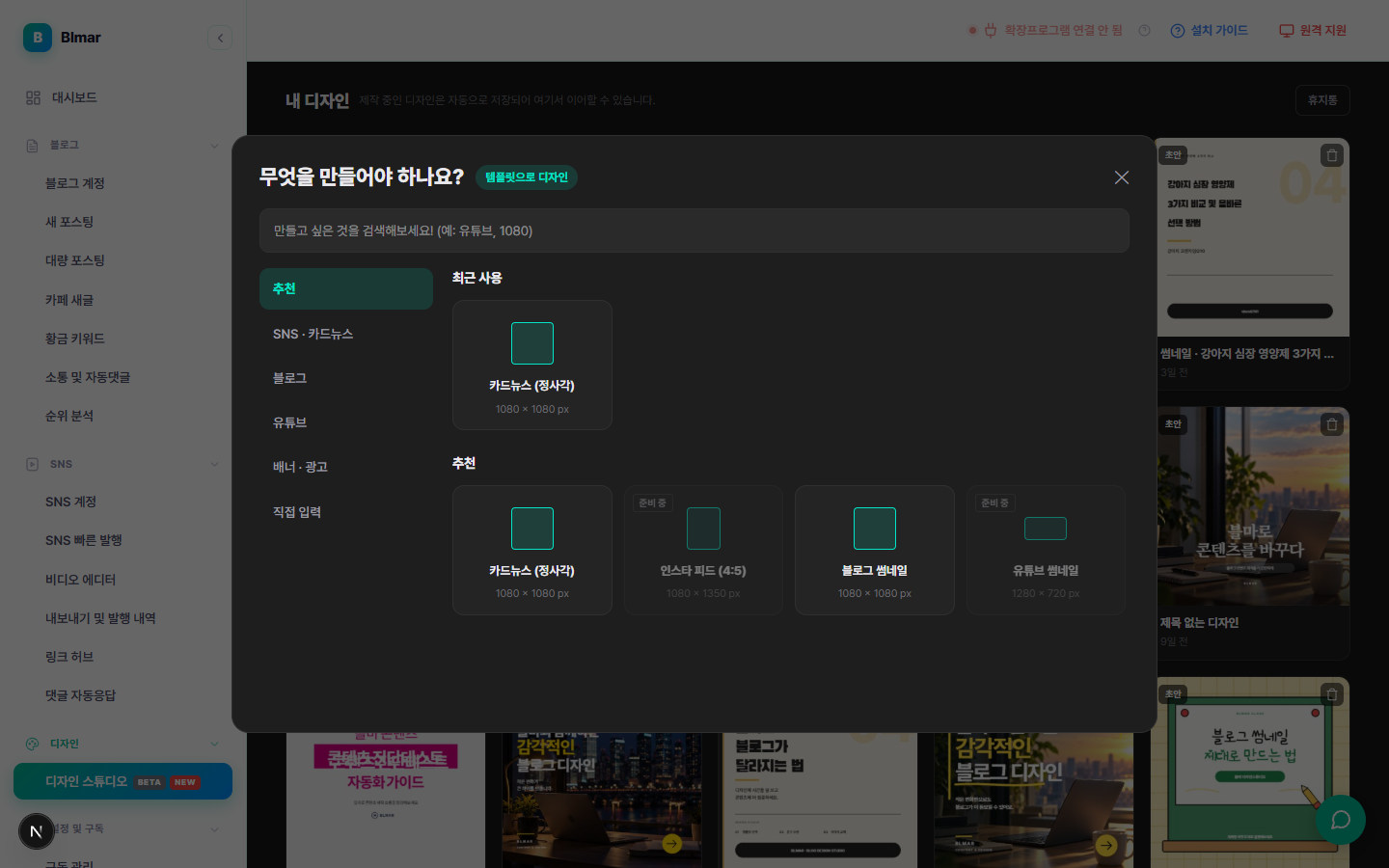Delete the 강아지 심장 영양제 design via trash icon
The width and height of the screenshot is (1389, 868).
(1332, 155)
